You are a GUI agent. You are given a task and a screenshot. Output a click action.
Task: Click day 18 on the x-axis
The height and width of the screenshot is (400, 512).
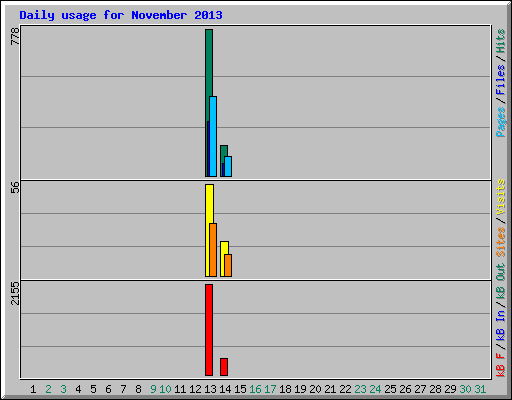pyautogui.click(x=285, y=389)
